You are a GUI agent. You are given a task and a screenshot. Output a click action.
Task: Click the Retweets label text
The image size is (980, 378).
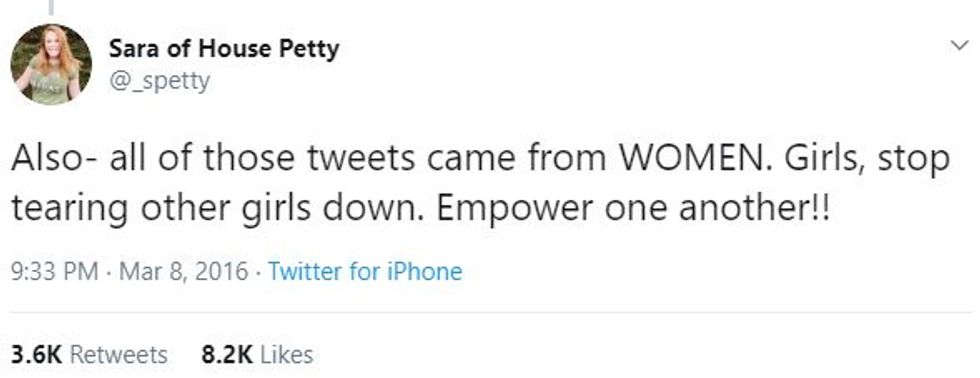point(119,355)
